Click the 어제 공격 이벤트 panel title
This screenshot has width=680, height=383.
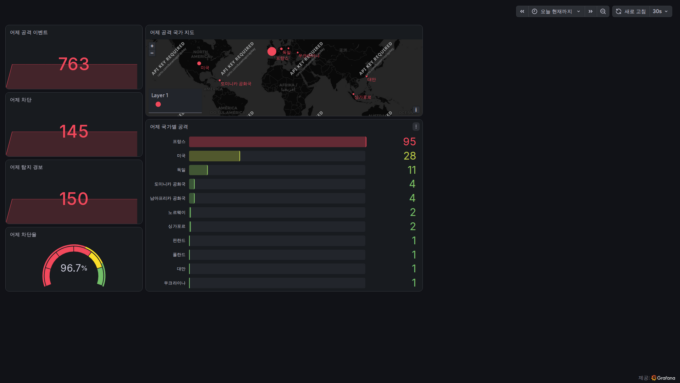[29, 33]
